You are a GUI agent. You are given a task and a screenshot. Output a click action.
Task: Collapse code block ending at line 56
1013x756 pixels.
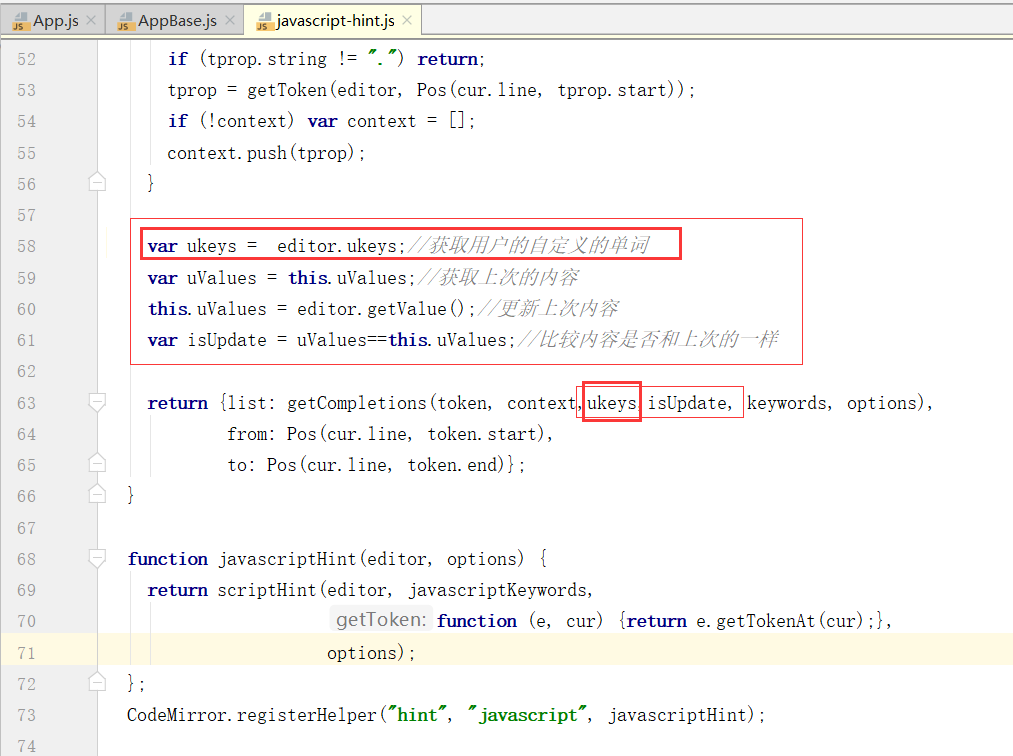point(97,182)
